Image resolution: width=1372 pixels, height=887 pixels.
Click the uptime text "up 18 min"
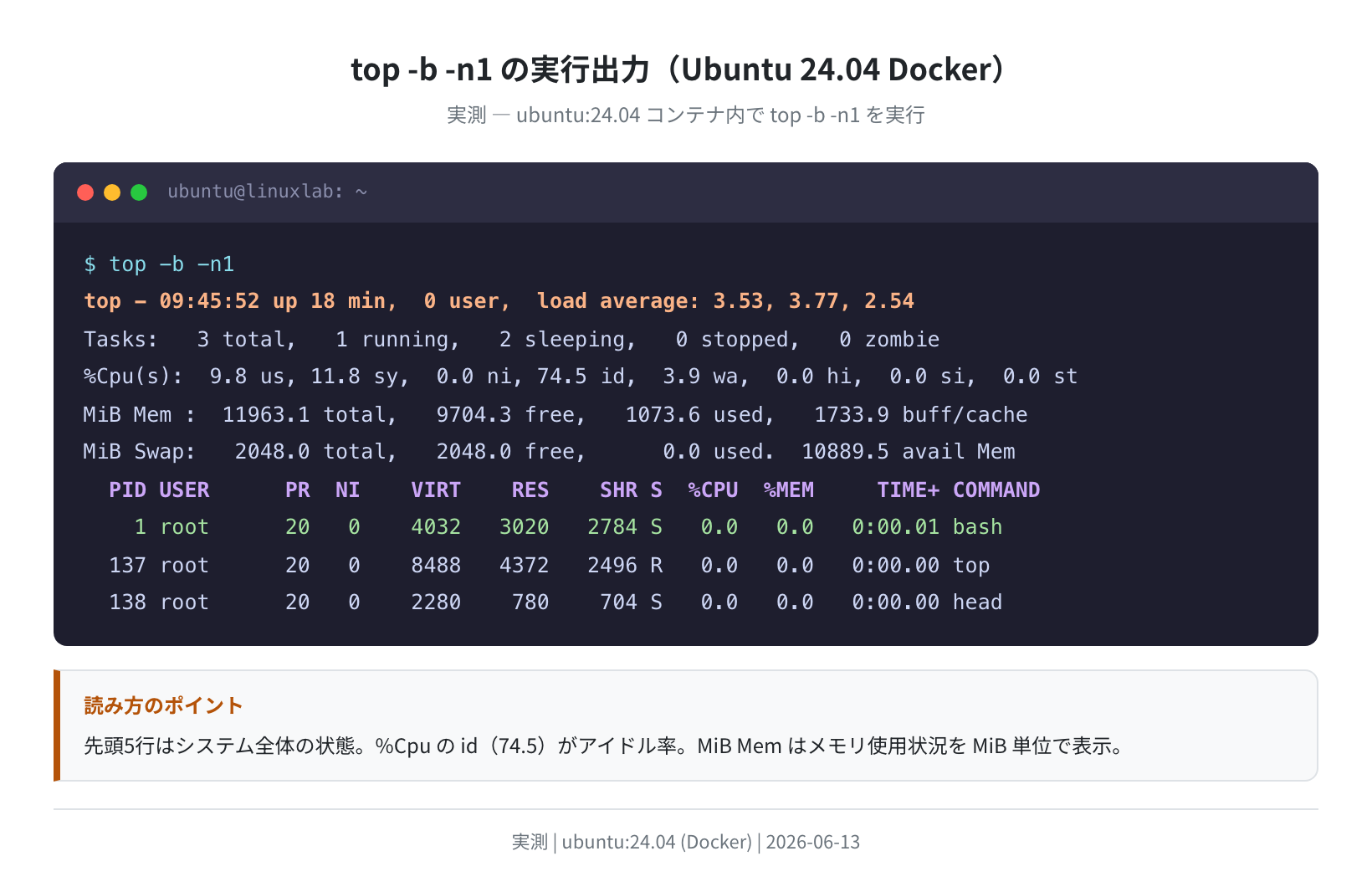pos(329,301)
